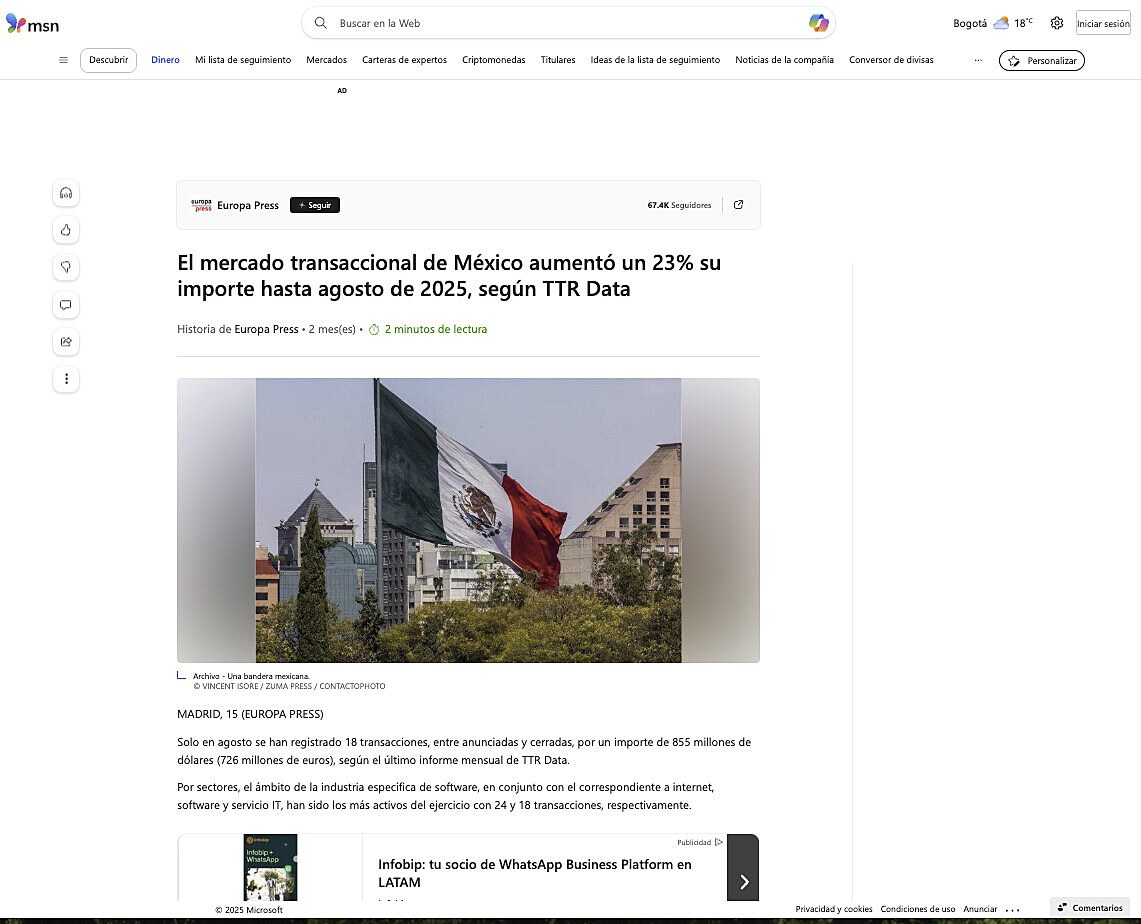Screen dimensions: 1141x924
Task: Click the Iniciar sesión button
Action: (x=1103, y=22)
